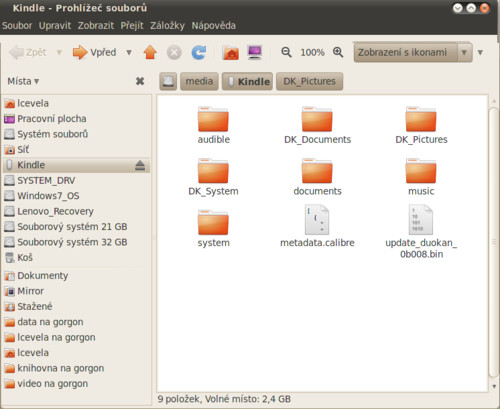Open the Zobrazit menu
The width and height of the screenshot is (500, 409).
[x=96, y=25]
